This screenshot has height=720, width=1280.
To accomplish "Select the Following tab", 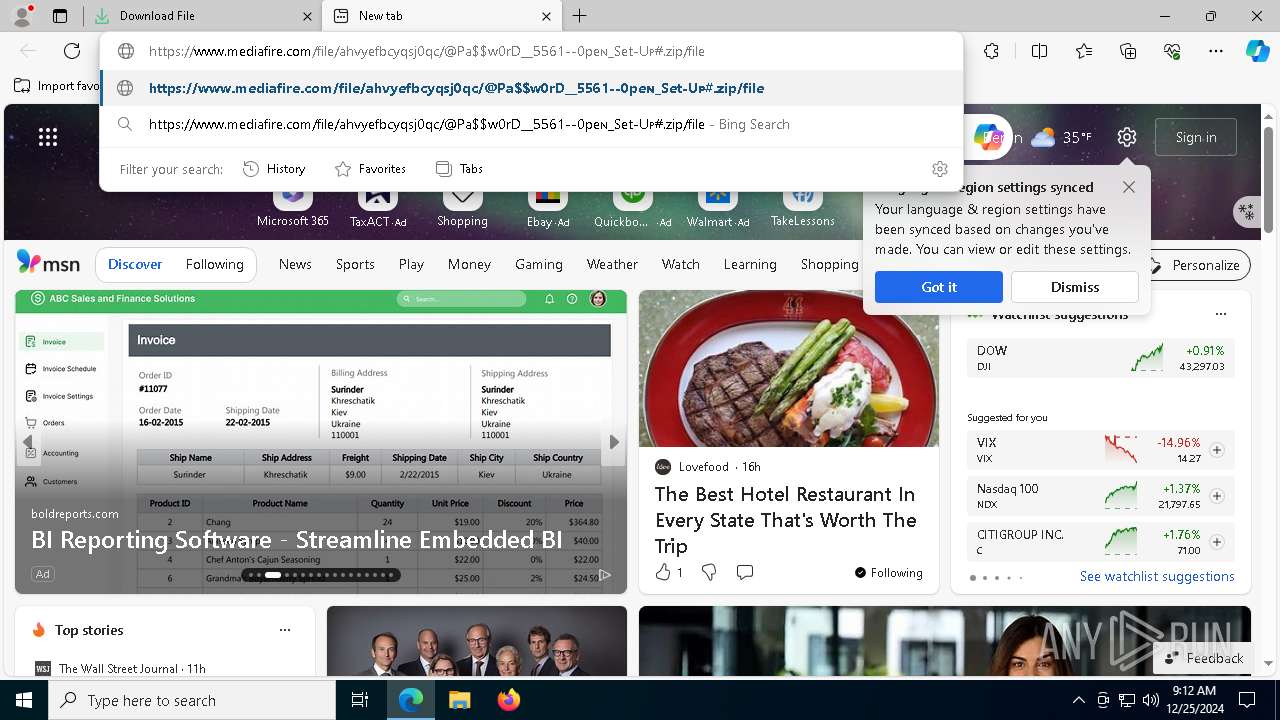I will tap(214, 264).
